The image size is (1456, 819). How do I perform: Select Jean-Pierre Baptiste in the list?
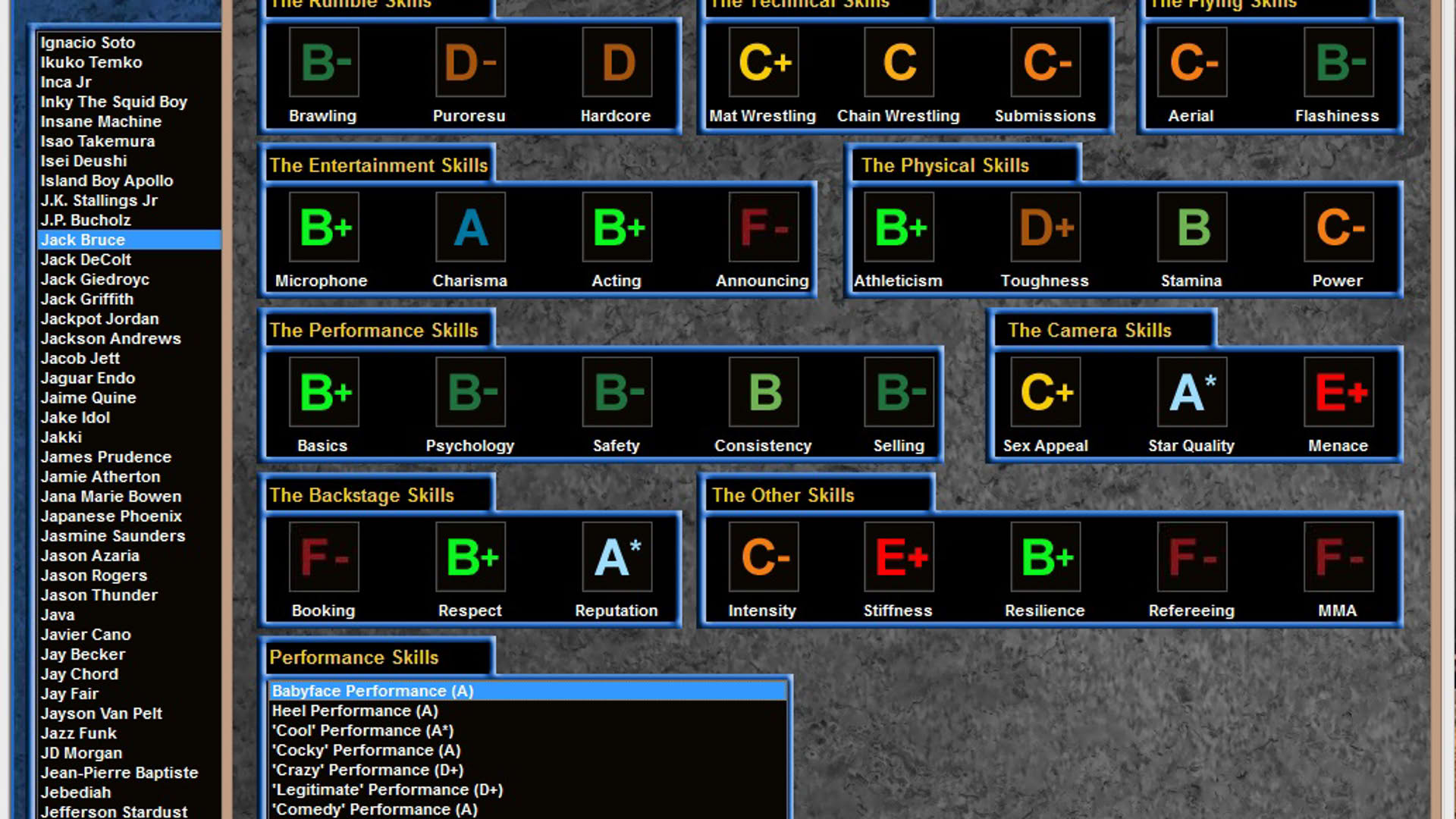(x=129, y=772)
